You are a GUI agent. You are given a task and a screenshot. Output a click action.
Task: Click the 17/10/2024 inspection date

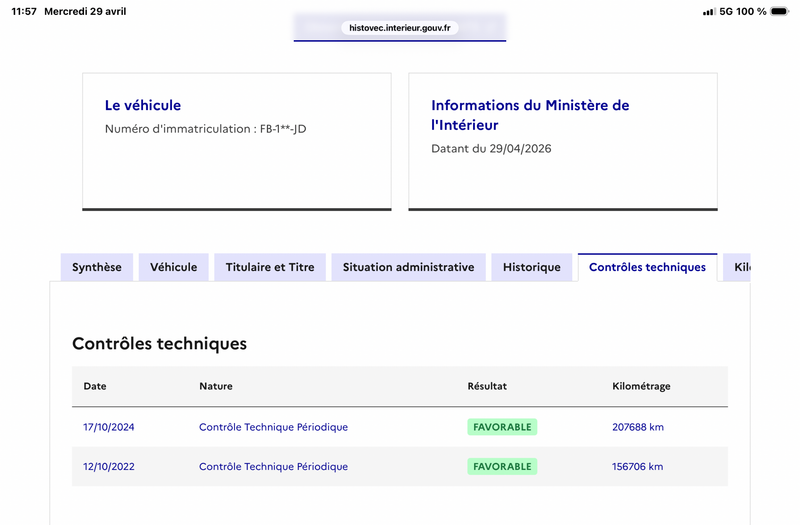[109, 427]
